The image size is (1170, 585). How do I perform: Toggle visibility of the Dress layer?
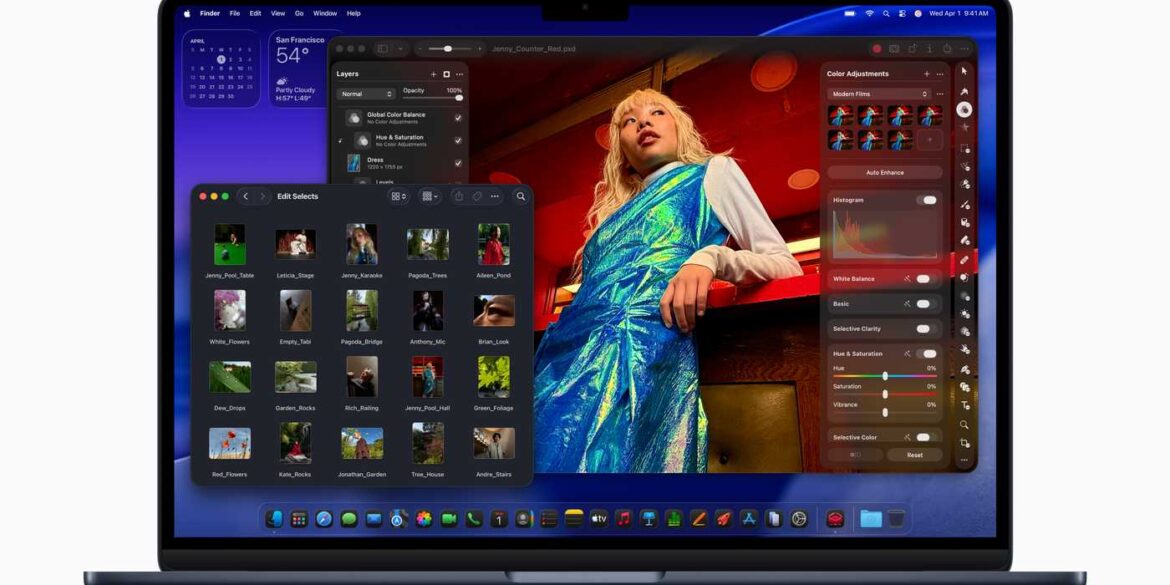click(x=458, y=163)
